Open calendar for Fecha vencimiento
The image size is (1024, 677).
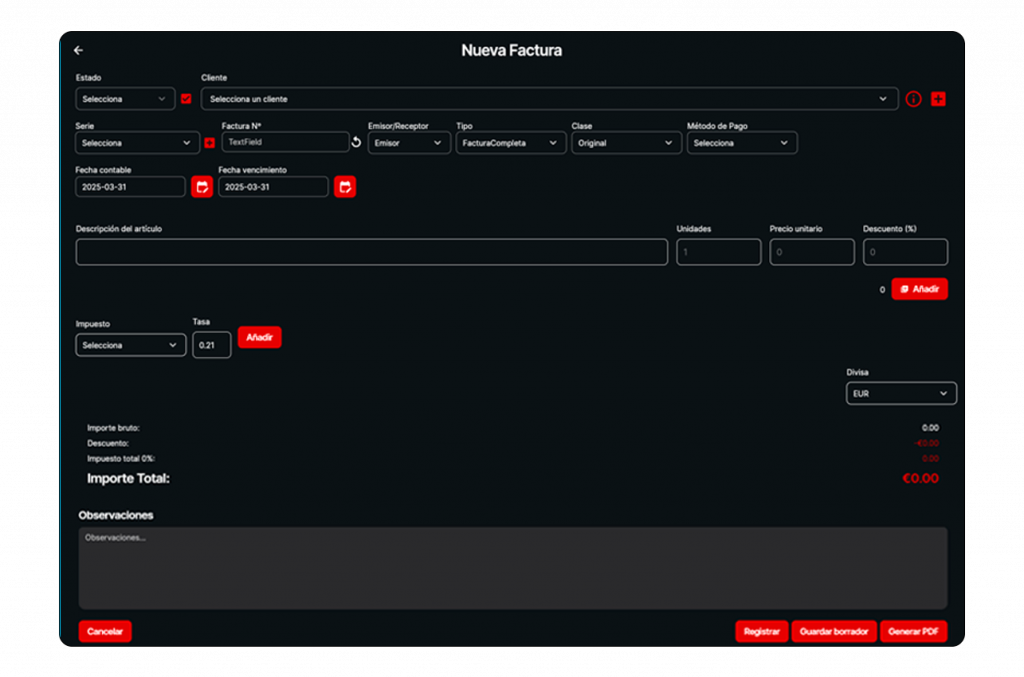(x=345, y=187)
